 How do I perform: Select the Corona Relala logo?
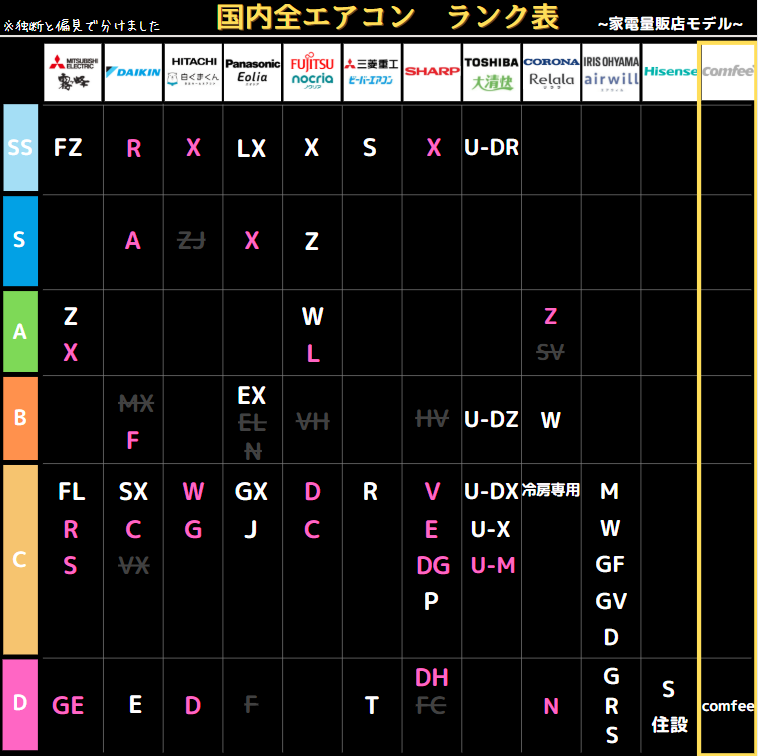(x=552, y=73)
